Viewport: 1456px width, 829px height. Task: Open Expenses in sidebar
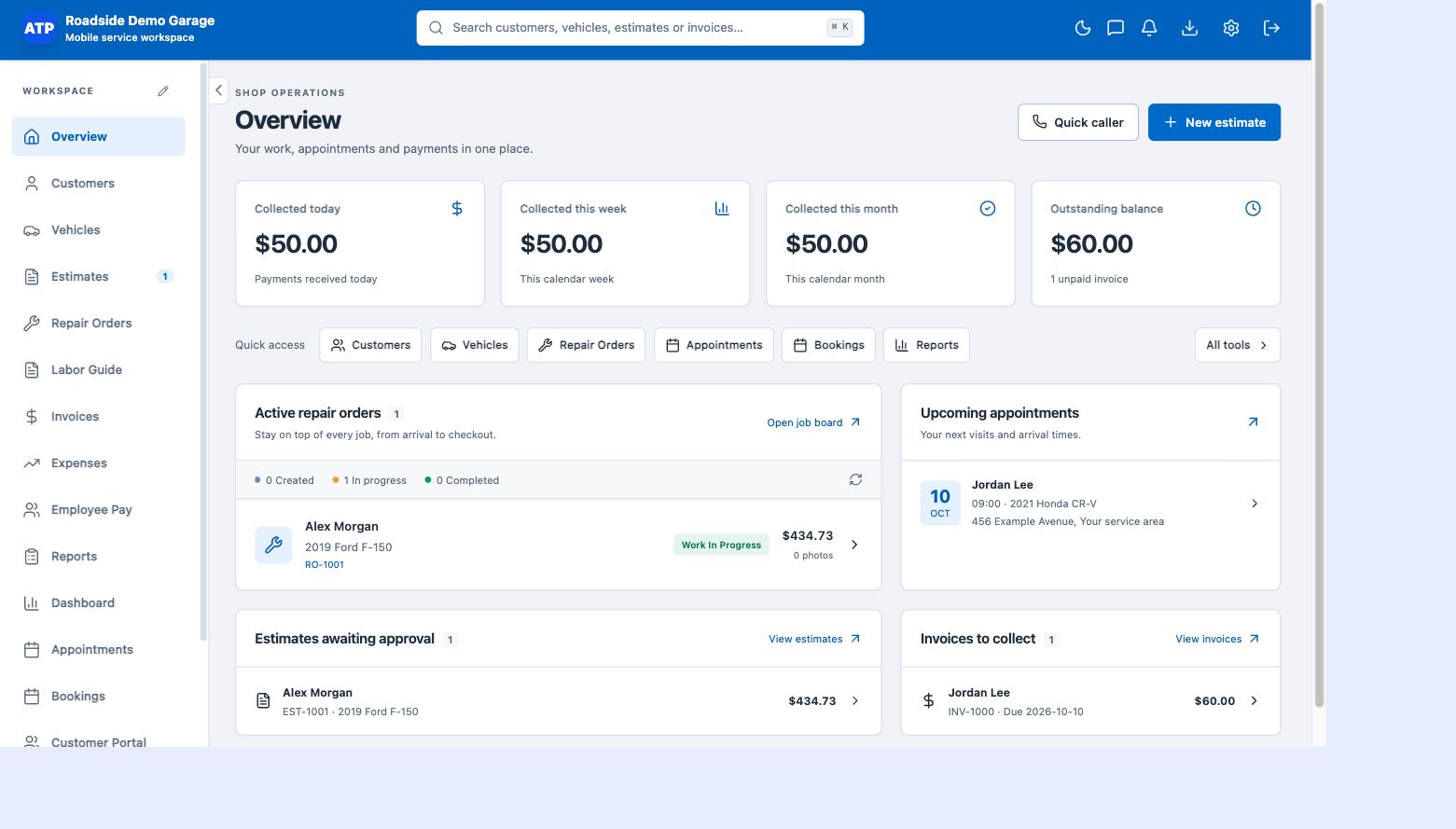tap(99, 463)
